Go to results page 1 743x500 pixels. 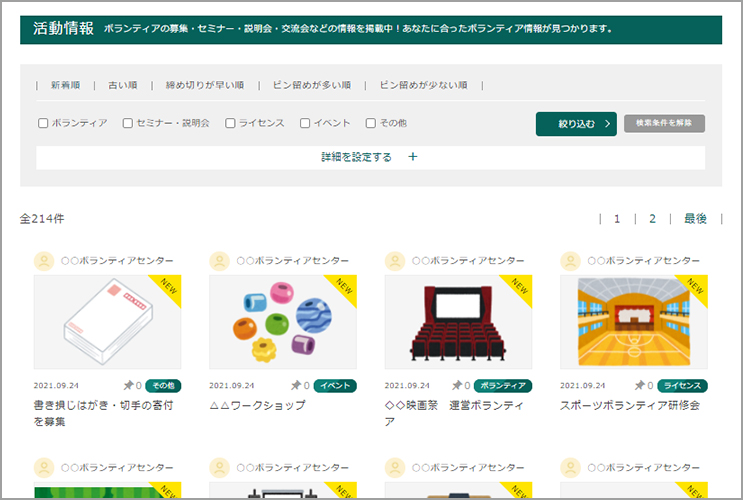point(617,219)
